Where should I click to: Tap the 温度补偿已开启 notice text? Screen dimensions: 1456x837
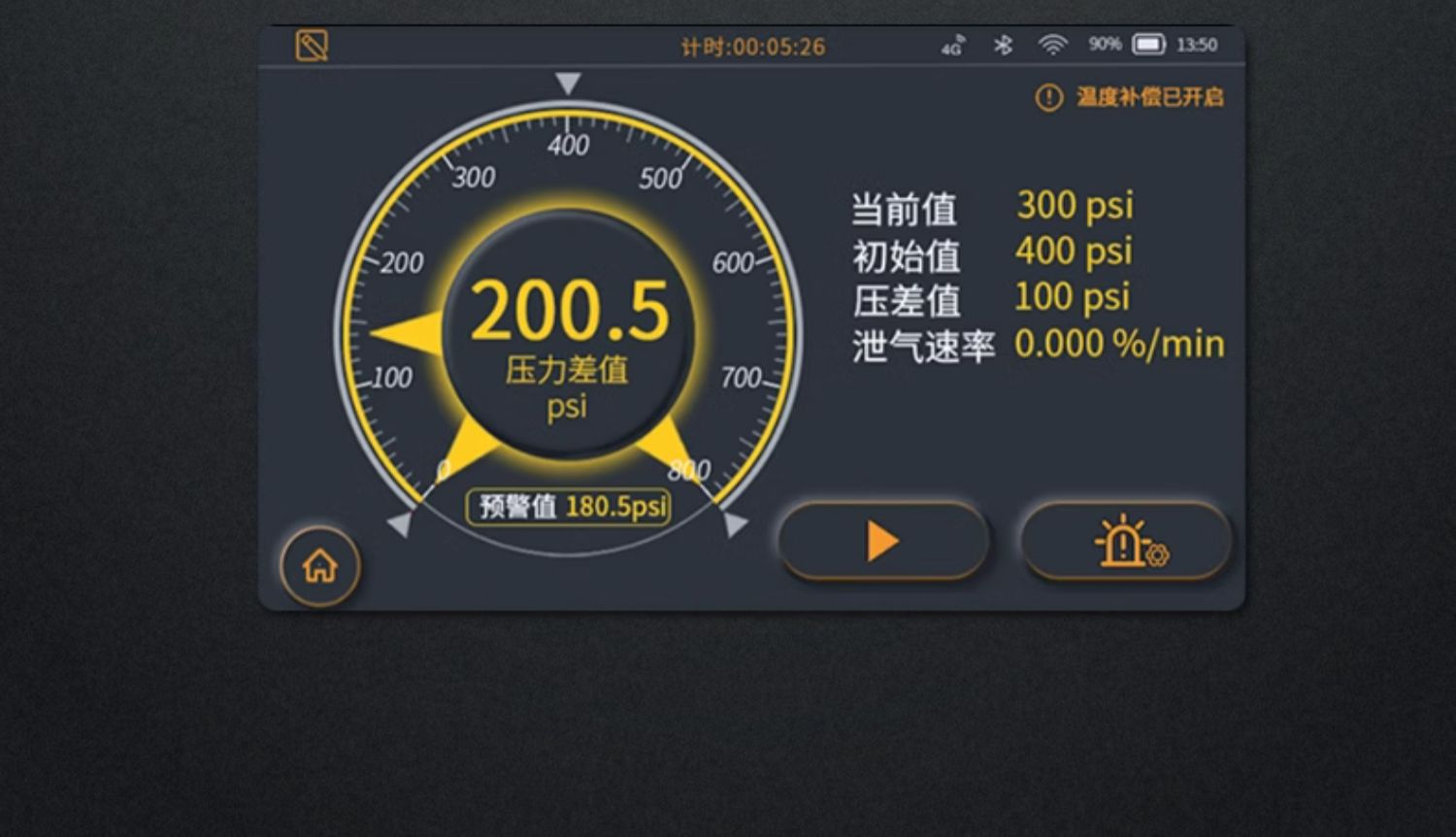pyautogui.click(x=1150, y=97)
